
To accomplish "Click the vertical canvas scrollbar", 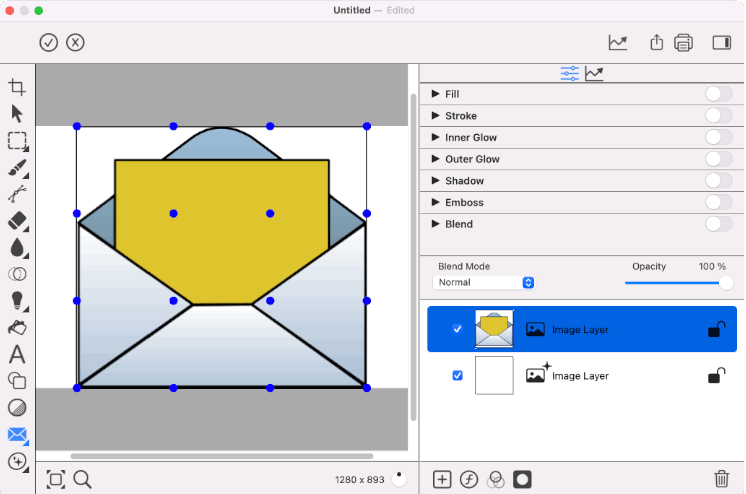I will point(413,257).
